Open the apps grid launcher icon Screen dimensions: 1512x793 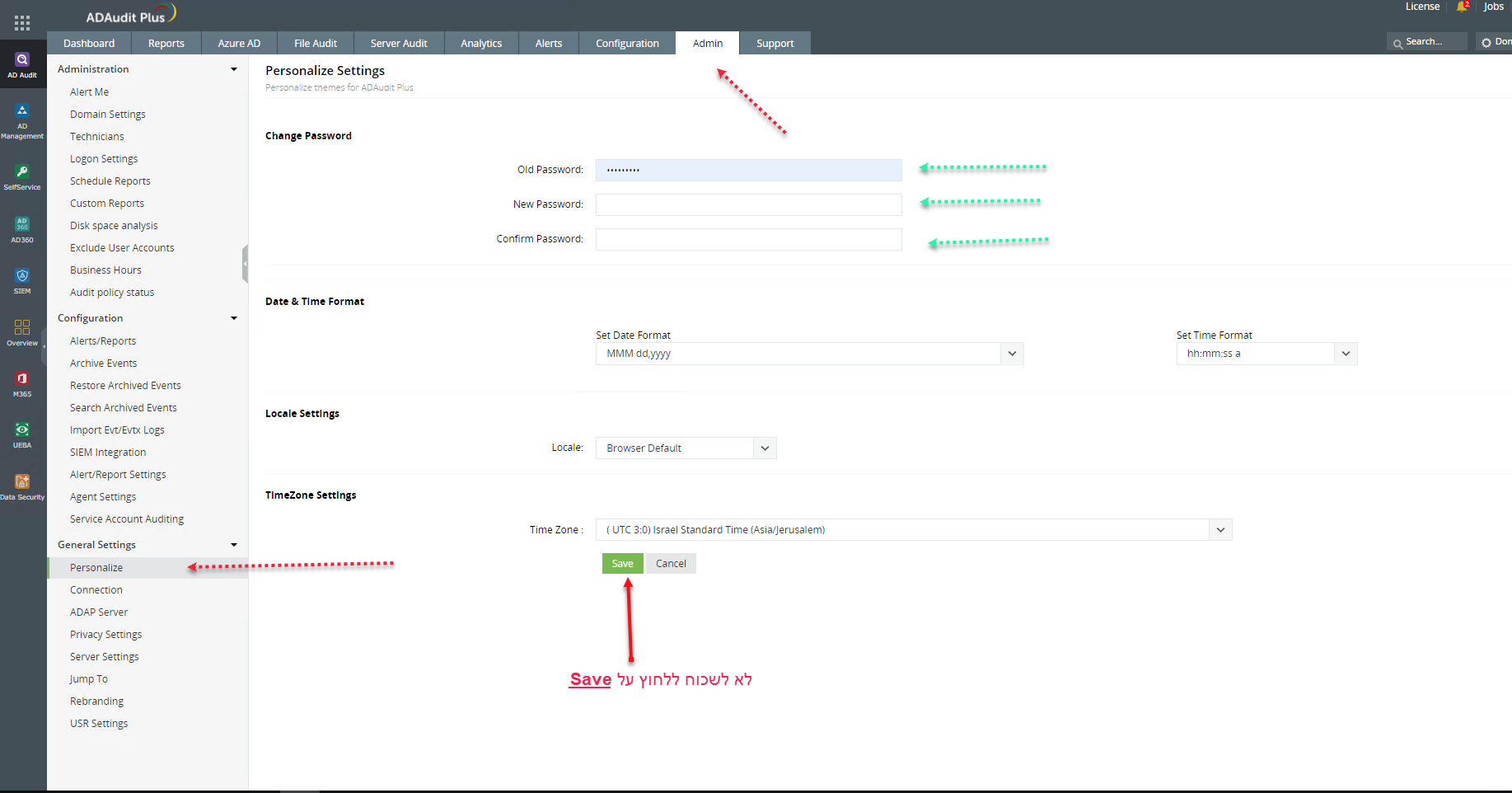22,23
